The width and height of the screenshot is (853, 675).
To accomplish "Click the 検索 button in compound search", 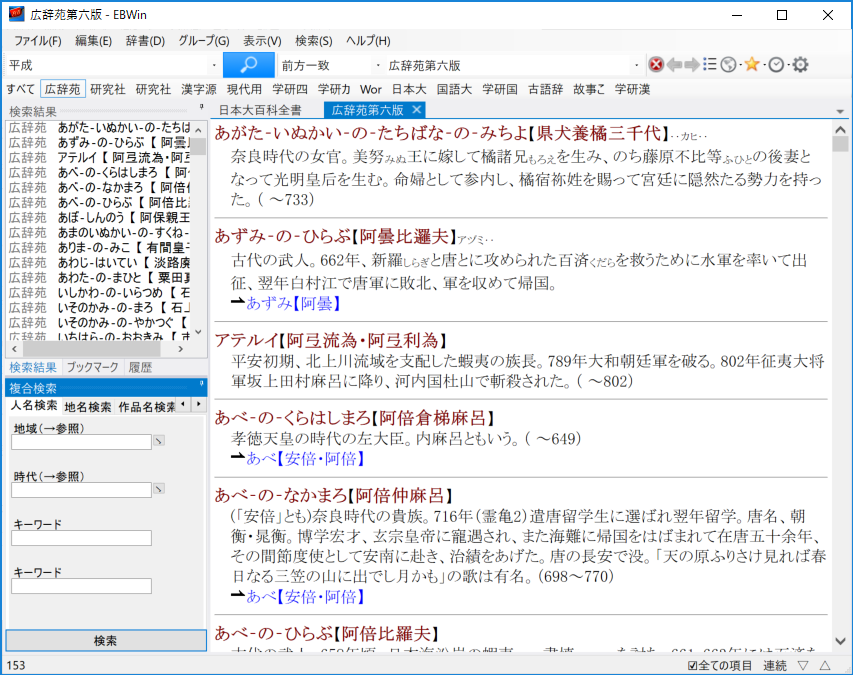I will click(106, 641).
